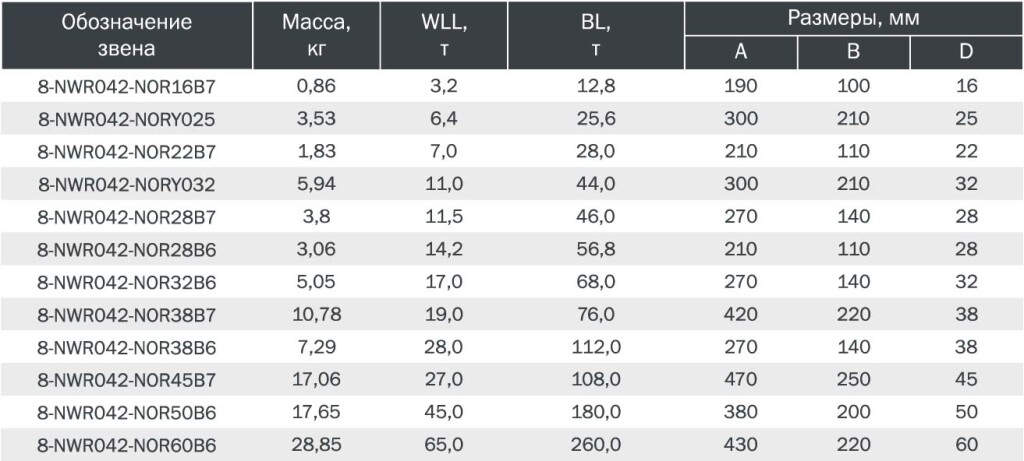
Task: Click the 'Обозначение звена' column header
Action: [x=127, y=35]
